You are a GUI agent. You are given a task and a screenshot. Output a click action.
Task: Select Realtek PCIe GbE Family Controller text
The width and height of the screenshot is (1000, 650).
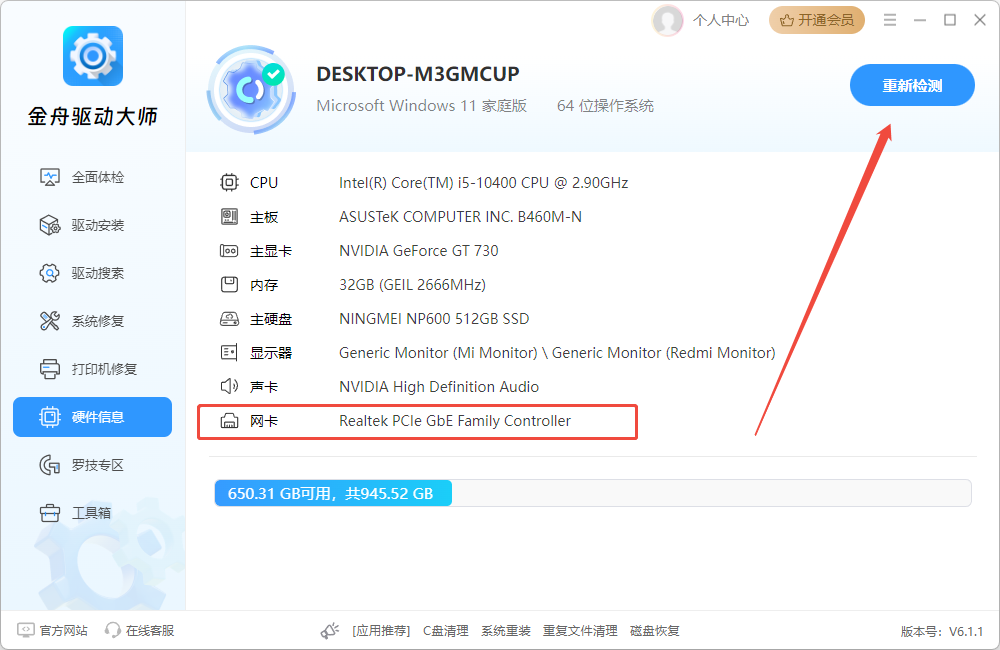coord(455,421)
